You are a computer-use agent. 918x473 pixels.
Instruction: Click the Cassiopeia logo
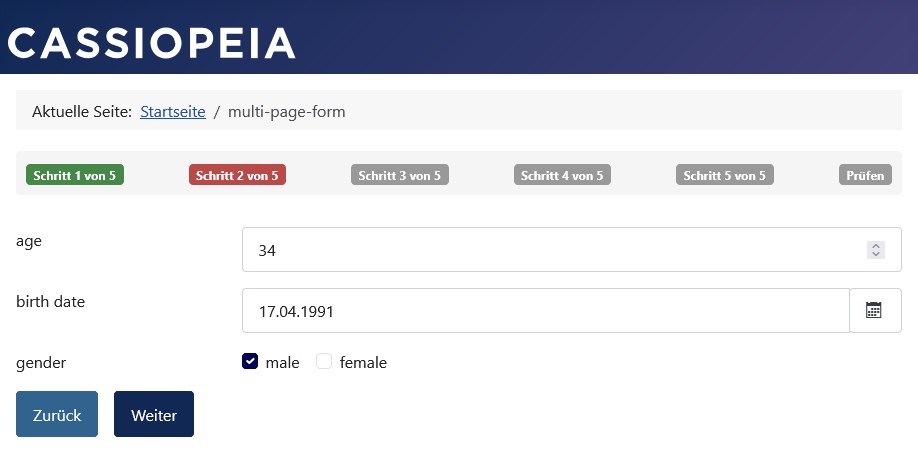pyautogui.click(x=152, y=43)
